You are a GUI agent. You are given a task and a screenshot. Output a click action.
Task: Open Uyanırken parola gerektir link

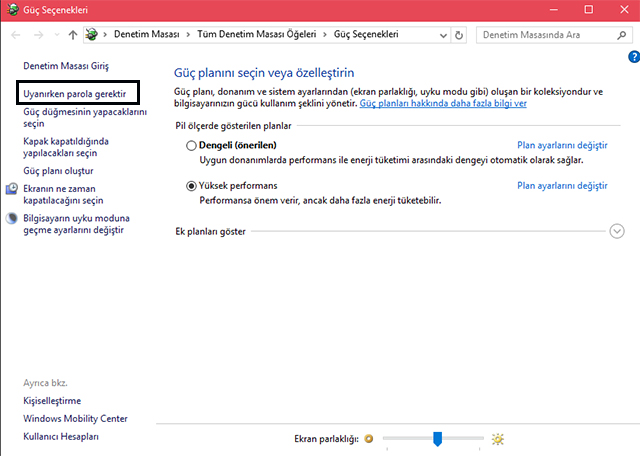coord(75,94)
